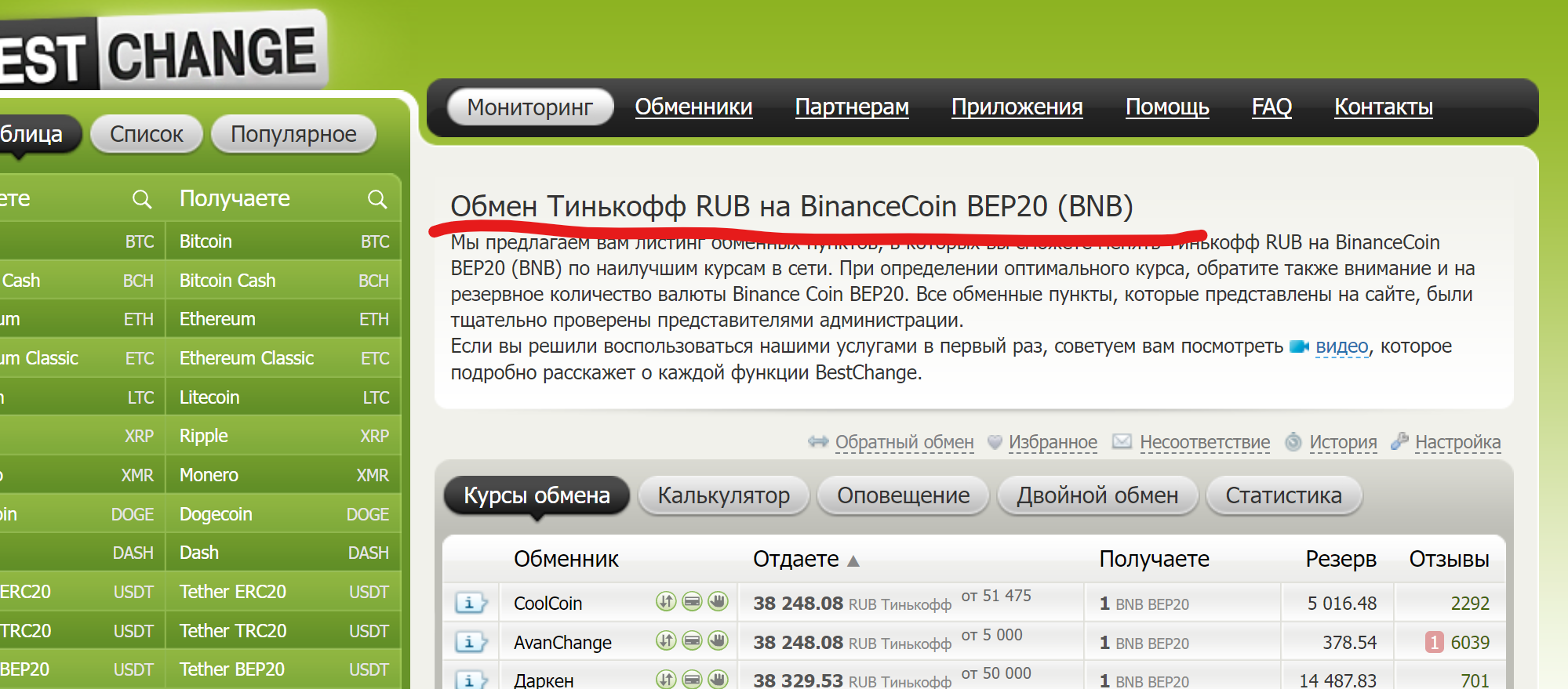1568x689 pixels.
Task: Open Приложения in the top menu
Action: [1017, 107]
